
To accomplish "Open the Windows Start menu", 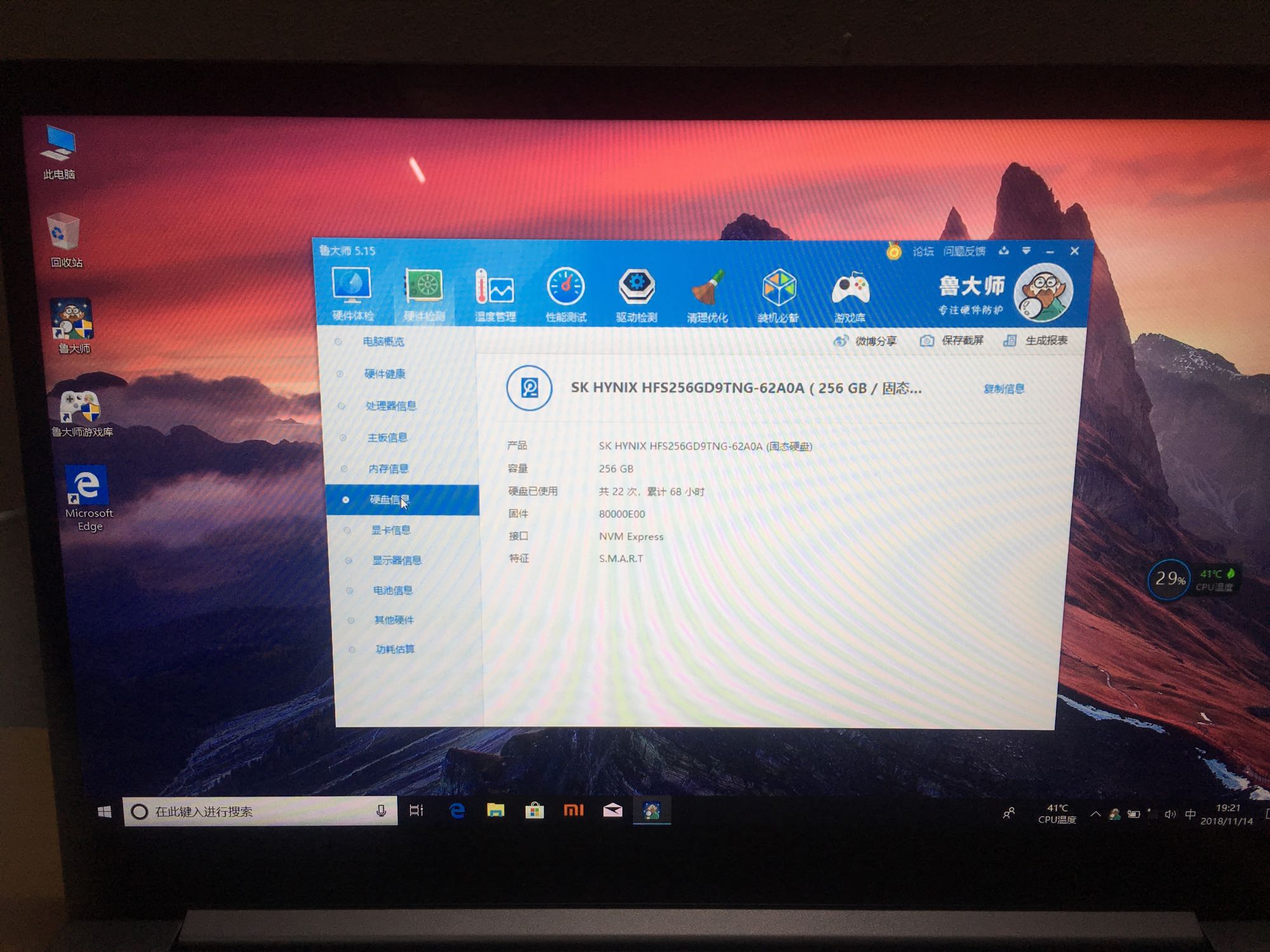I will point(105,812).
